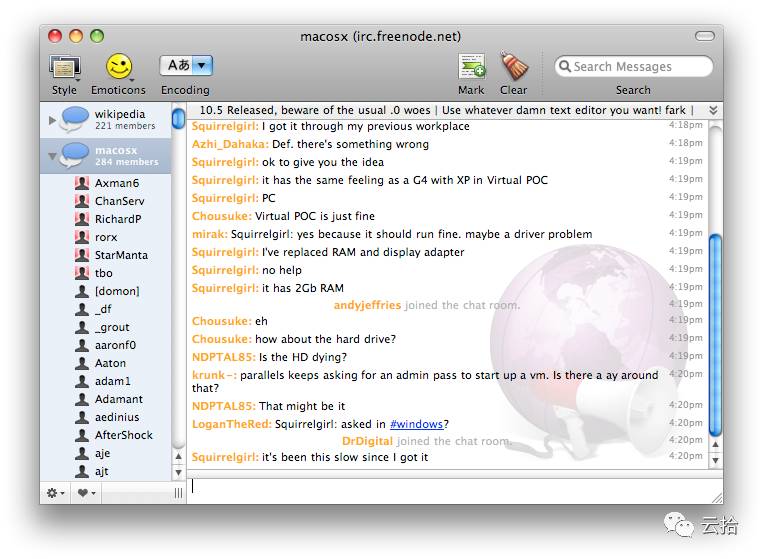This screenshot has width=763, height=559.
Task: Click mirak's nickname in chat
Action: pyautogui.click(x=209, y=234)
